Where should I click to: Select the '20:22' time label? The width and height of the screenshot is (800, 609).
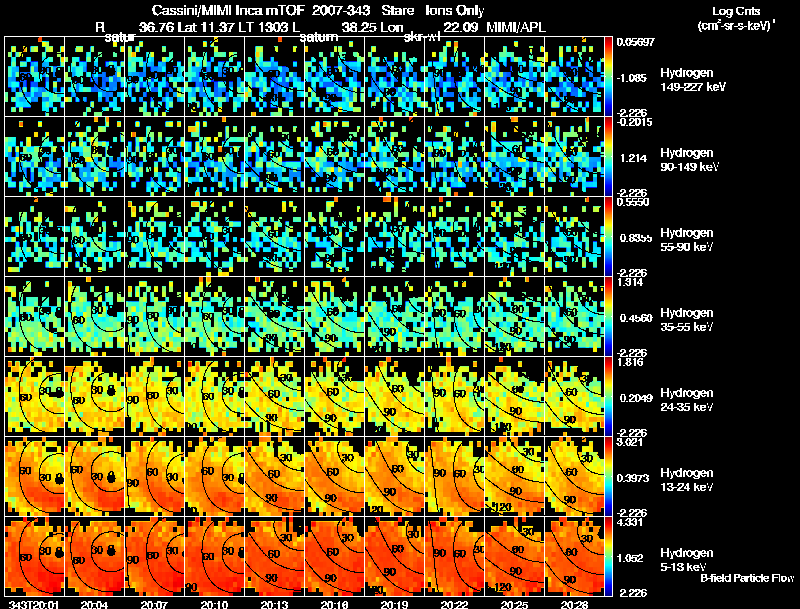tap(455, 604)
